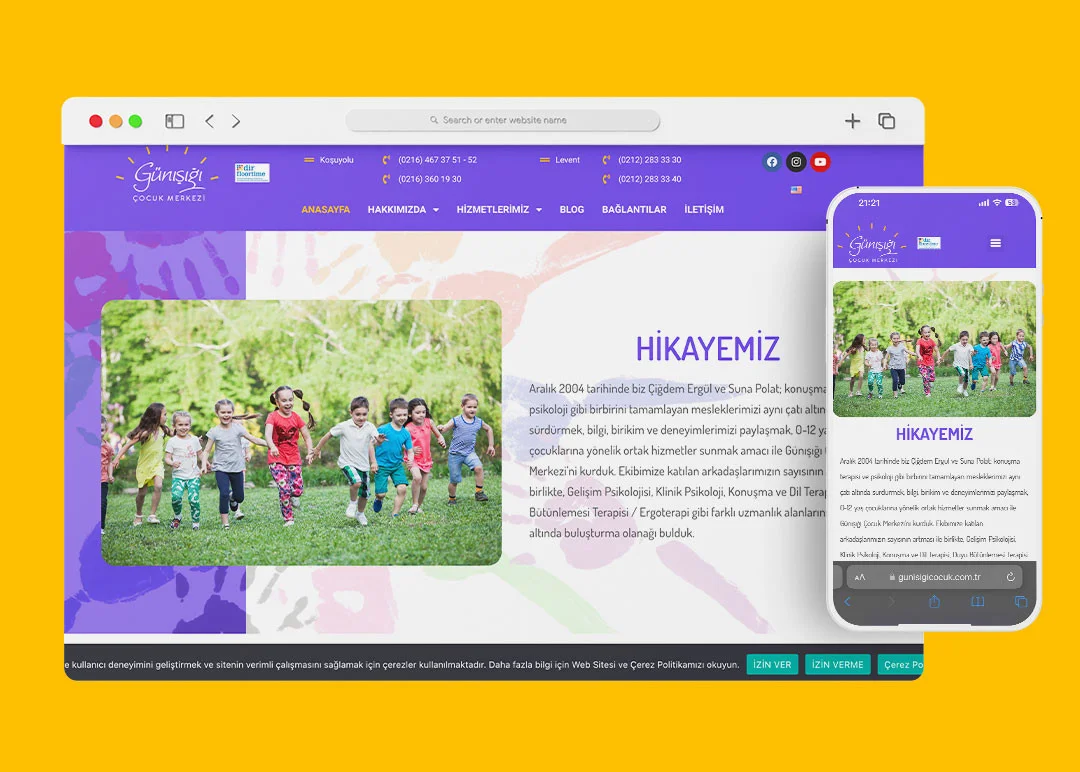Image resolution: width=1080 pixels, height=772 pixels.
Task: Open the Çerez Politikası button
Action: pyautogui.click(x=901, y=665)
